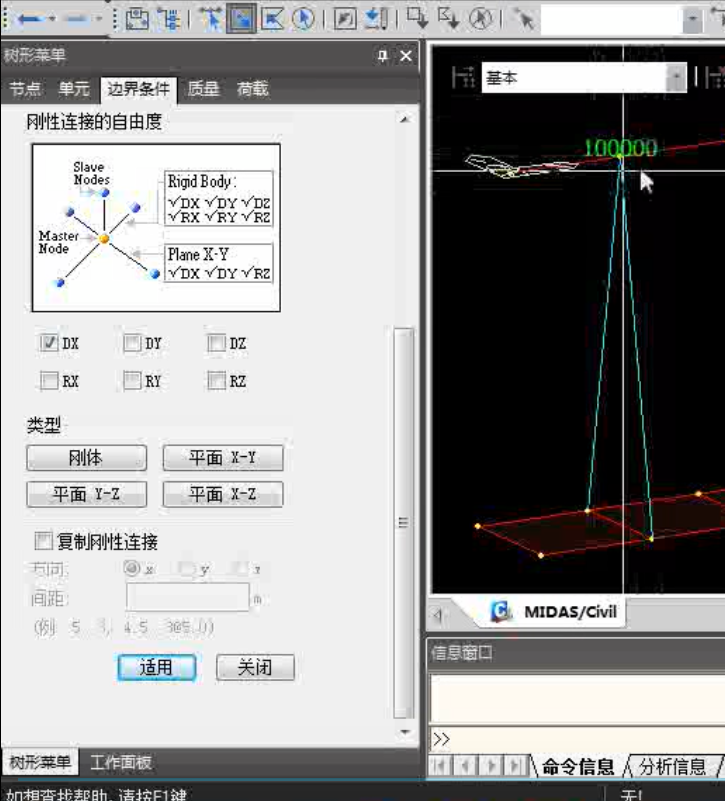The image size is (725, 801).
Task: Switch to the 树形菜单 bottom tab
Action: tap(40, 762)
